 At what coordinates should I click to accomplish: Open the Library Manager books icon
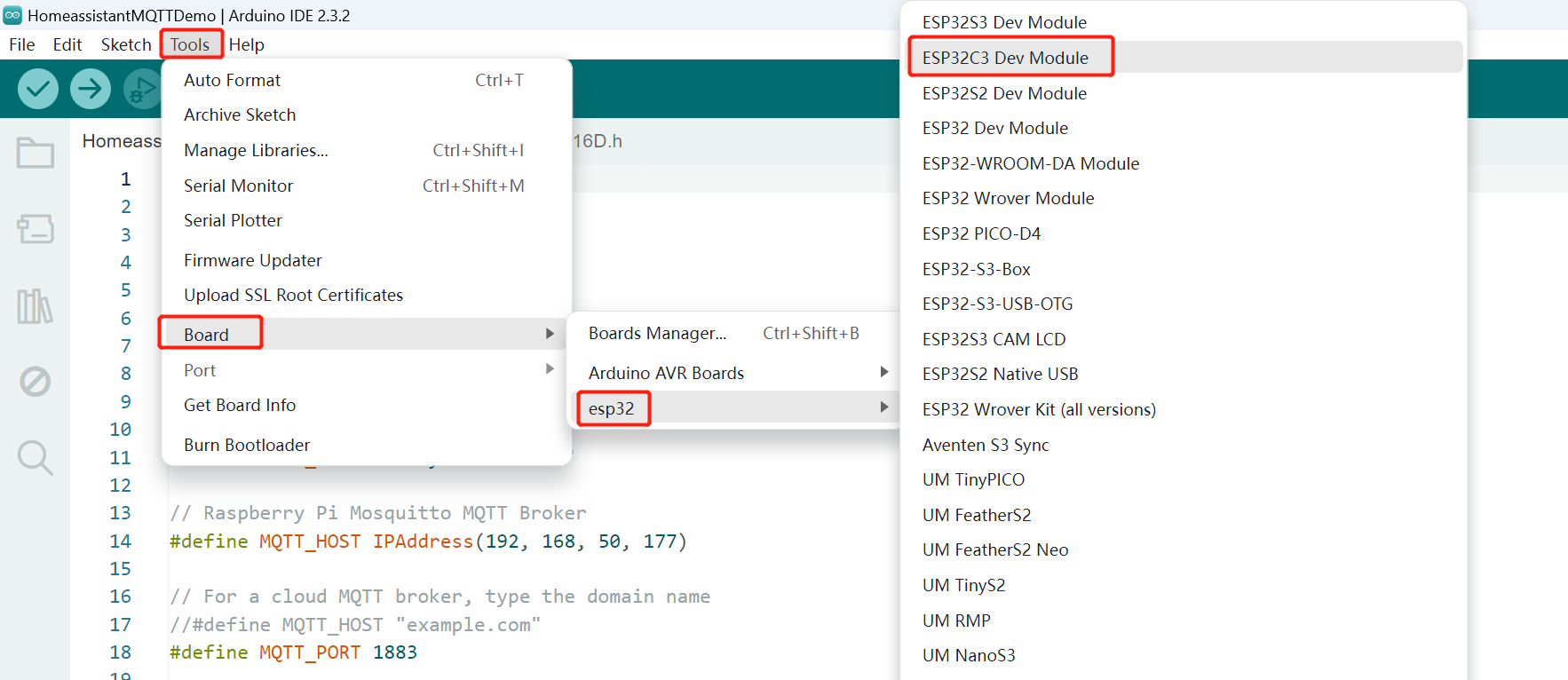coord(36,306)
